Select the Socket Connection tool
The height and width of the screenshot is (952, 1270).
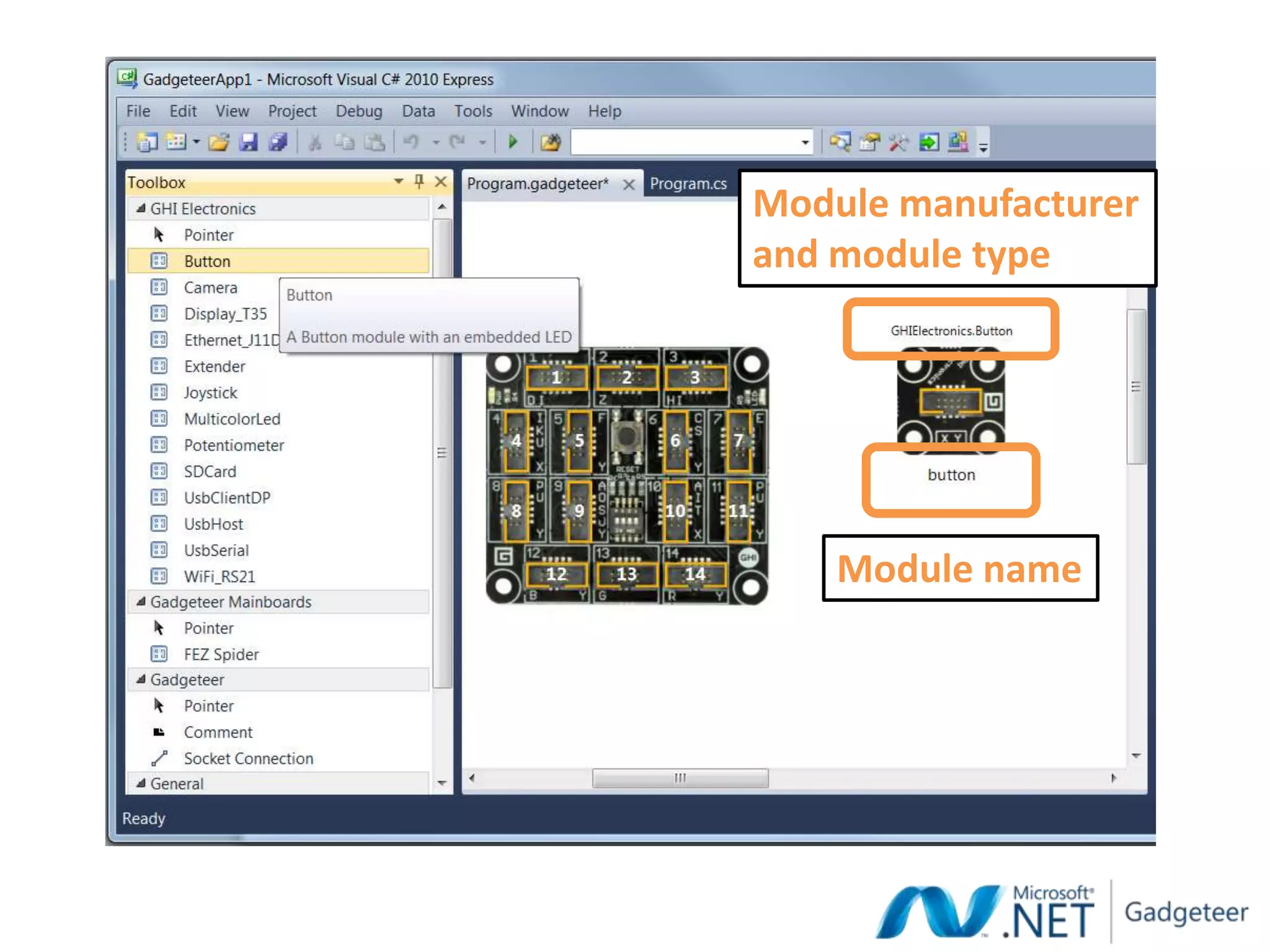(277, 759)
